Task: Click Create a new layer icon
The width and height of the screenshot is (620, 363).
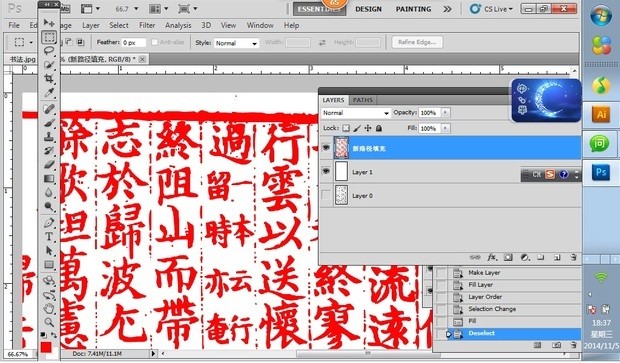Action: (557, 257)
